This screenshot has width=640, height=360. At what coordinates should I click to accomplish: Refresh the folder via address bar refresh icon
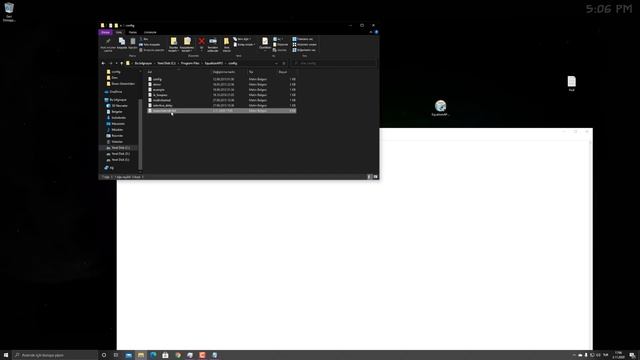[x=284, y=63]
